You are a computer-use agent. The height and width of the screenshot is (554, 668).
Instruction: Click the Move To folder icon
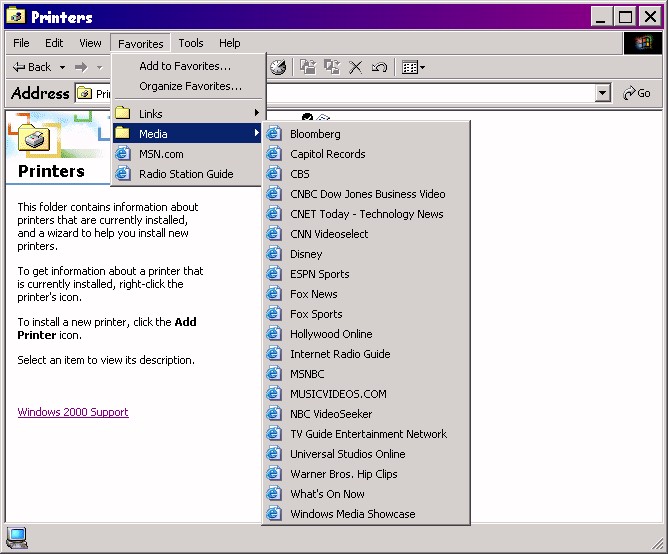(308, 67)
